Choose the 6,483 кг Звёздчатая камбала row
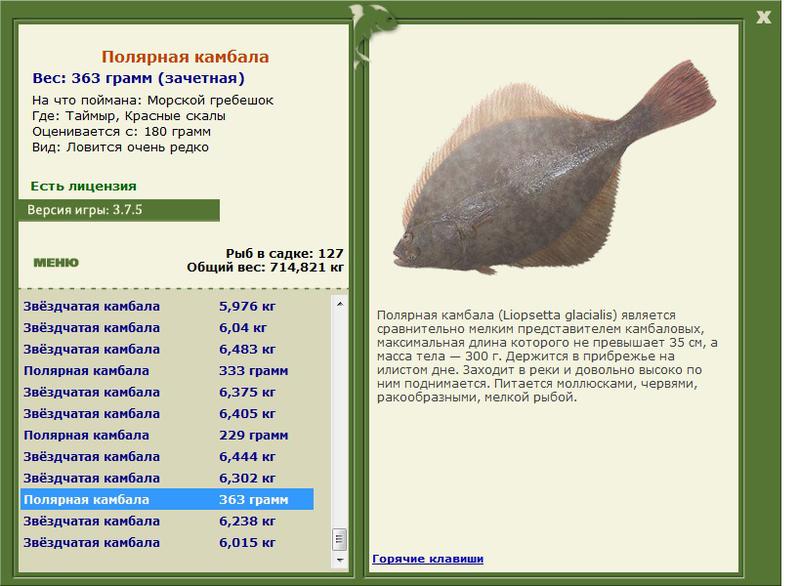 click(x=167, y=349)
